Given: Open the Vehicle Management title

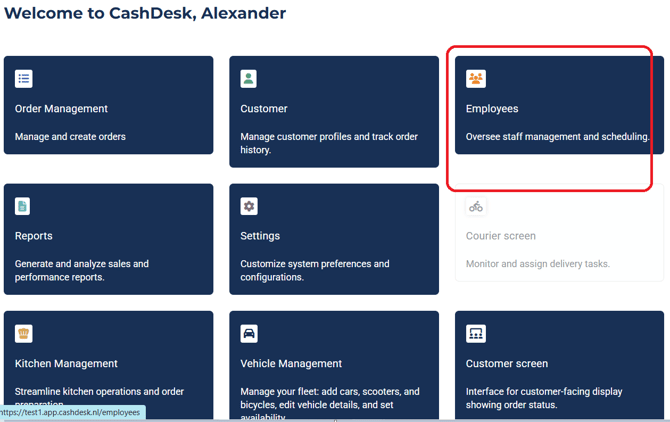Looking at the screenshot, I should (291, 364).
